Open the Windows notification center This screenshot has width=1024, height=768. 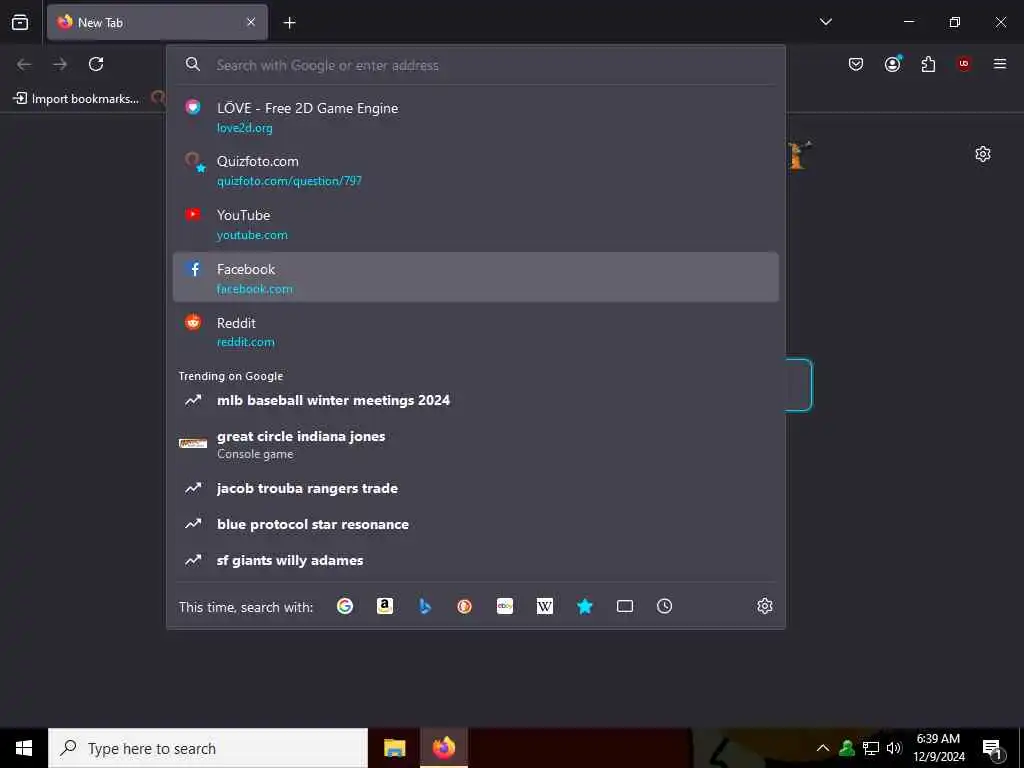992,748
